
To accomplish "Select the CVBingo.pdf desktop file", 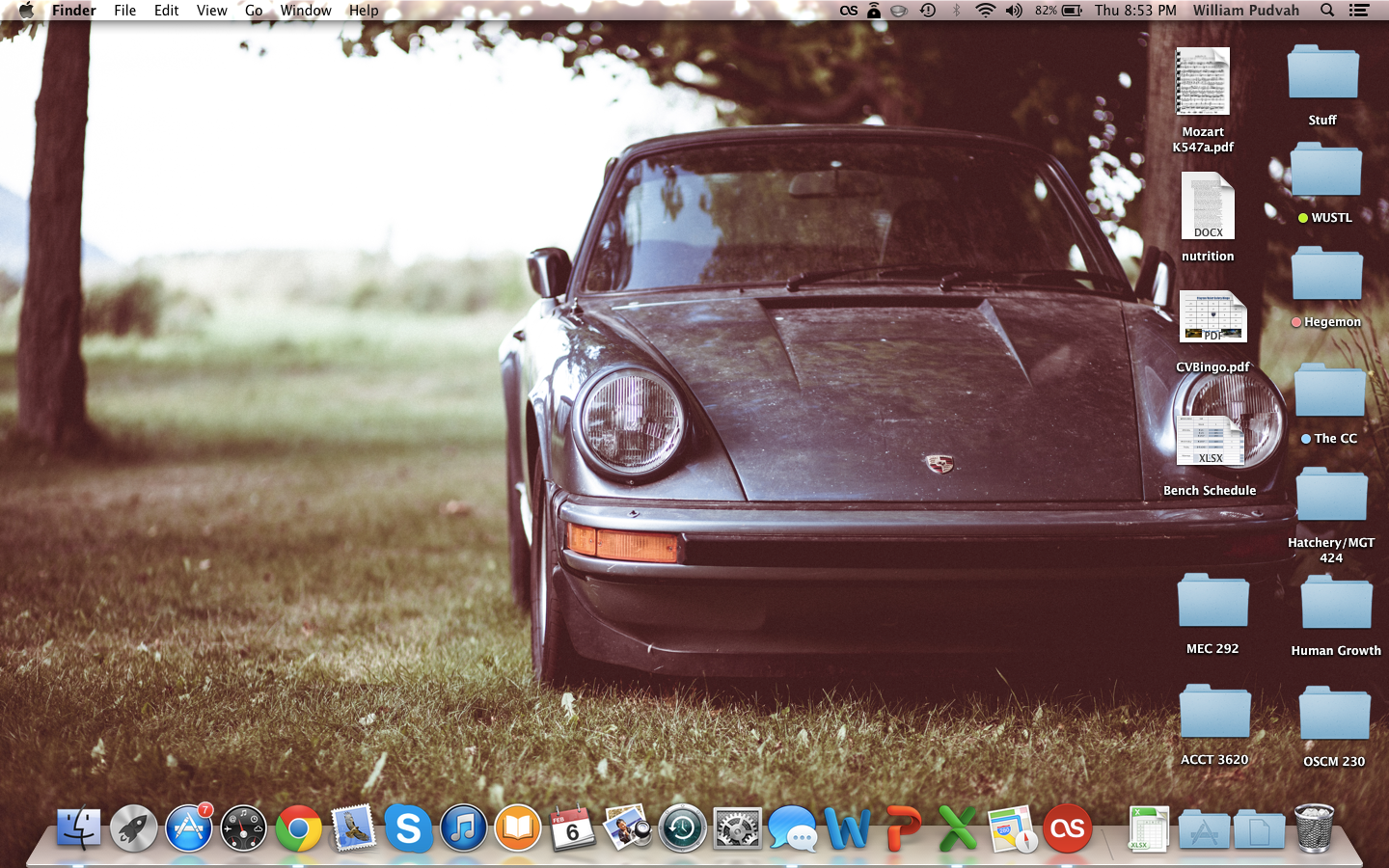I will (x=1212, y=331).
